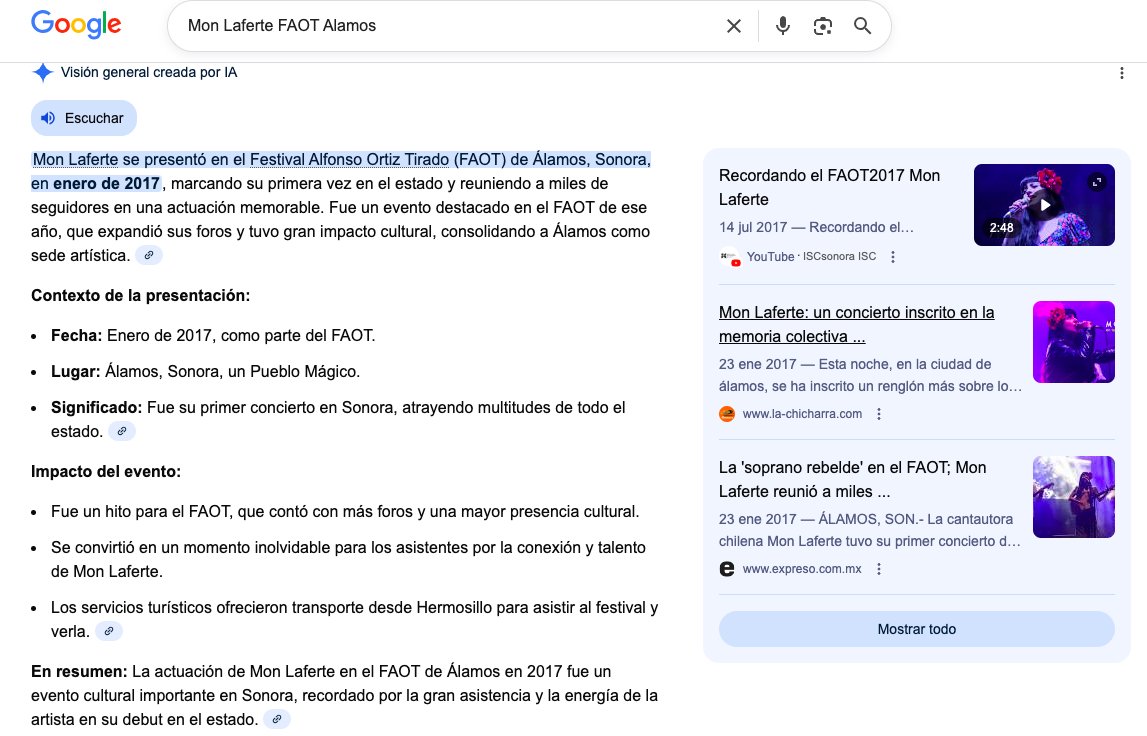Open three-dot menu beside la-chicharra.com
Screen dimensions: 1147x736
879,414
